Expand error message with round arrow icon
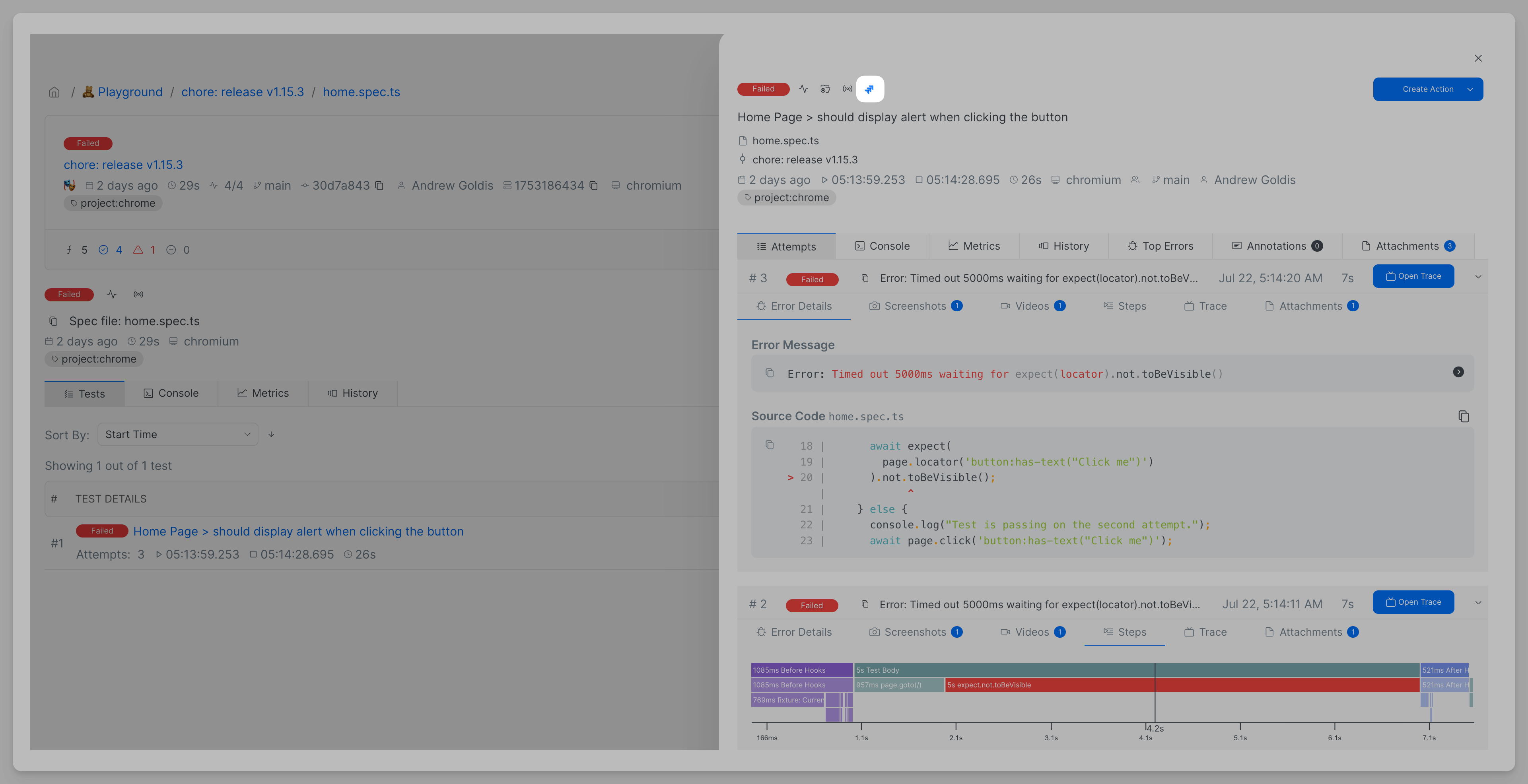 point(1458,372)
